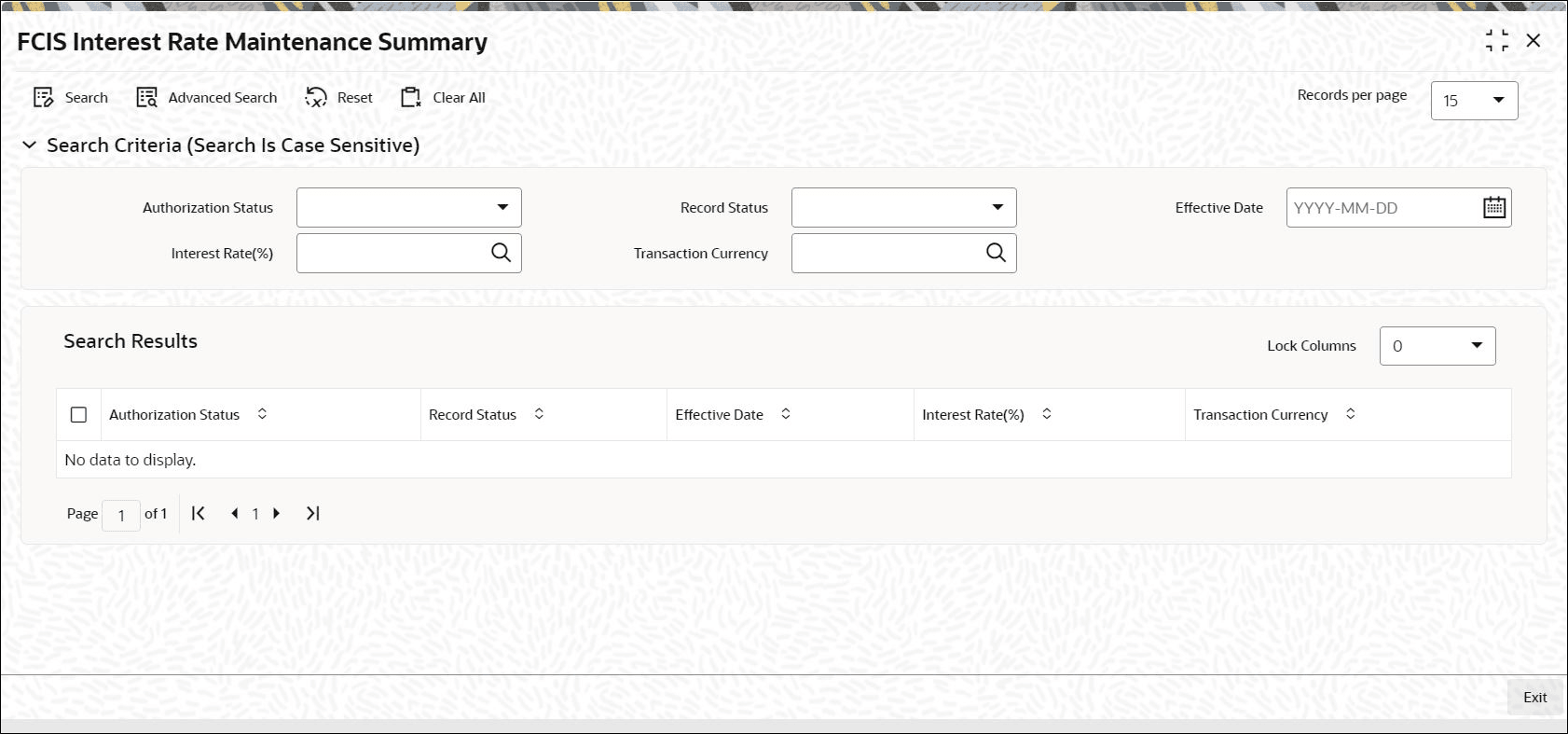Collapse the Search Criteria section
Viewport: 1568px width, 734px height.
coord(30,145)
